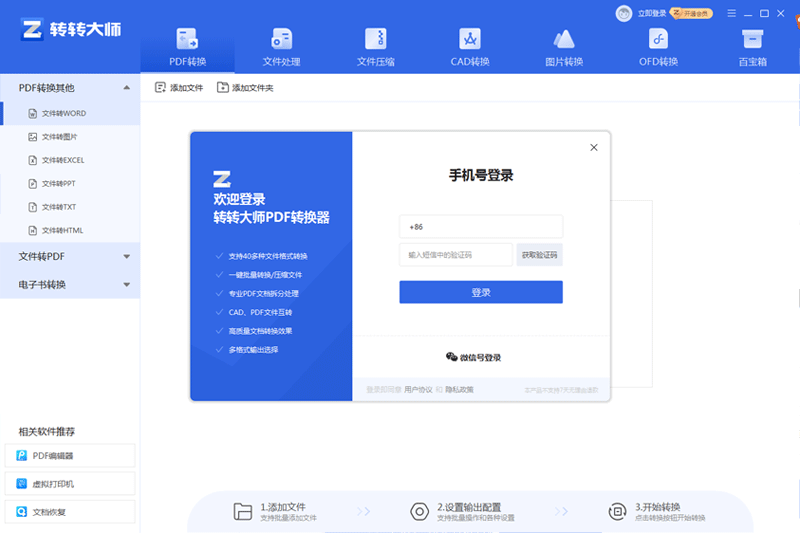This screenshot has width=800, height=533.
Task: Open the 百宝箱 toolbox icon
Action: point(752,40)
